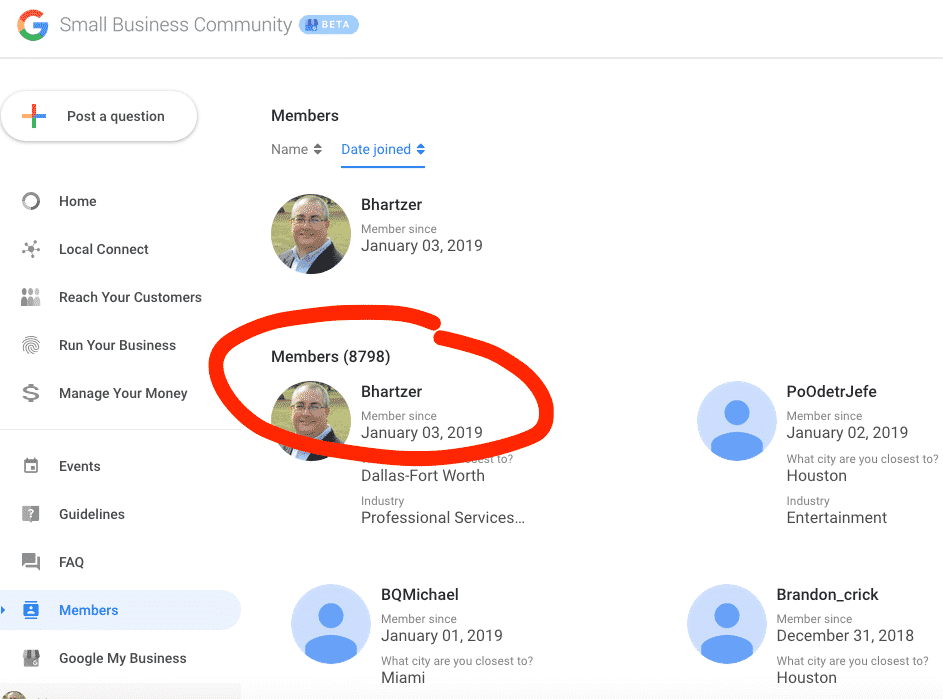Click the BETA badge
The image size is (943, 699).
(328, 25)
